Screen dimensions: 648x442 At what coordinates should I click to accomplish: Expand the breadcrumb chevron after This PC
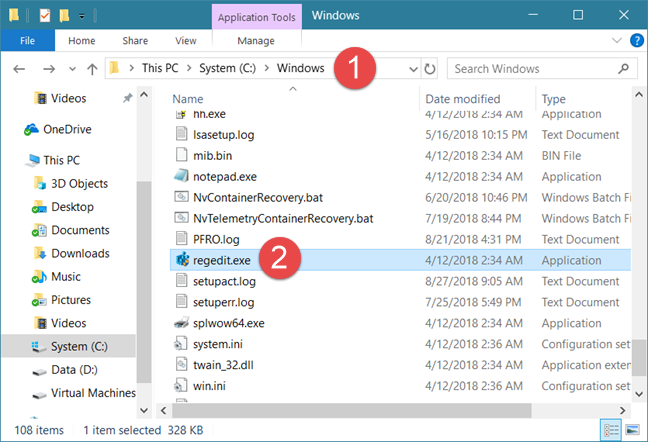point(189,68)
